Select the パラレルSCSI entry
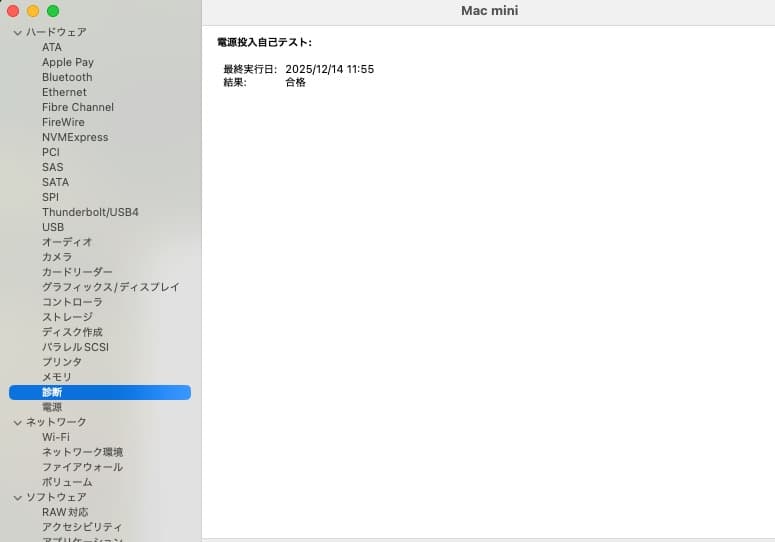This screenshot has width=775, height=542. [x=75, y=347]
